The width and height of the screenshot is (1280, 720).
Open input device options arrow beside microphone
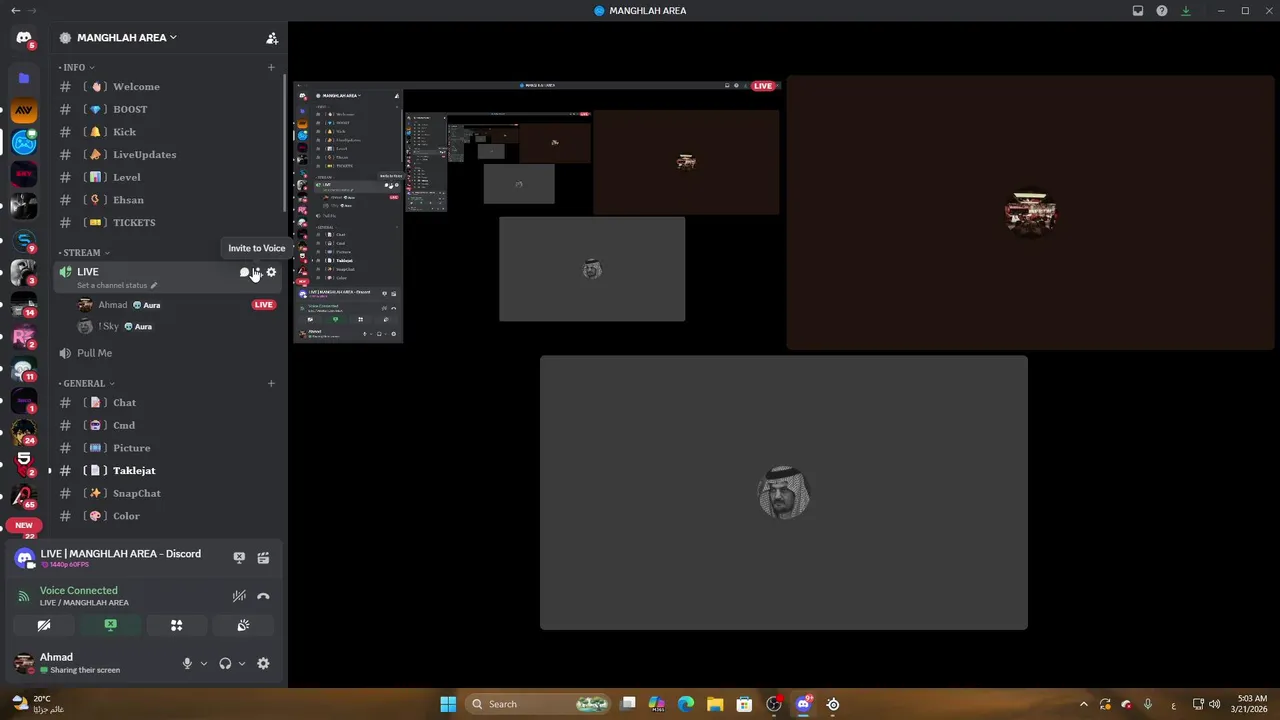(x=204, y=663)
